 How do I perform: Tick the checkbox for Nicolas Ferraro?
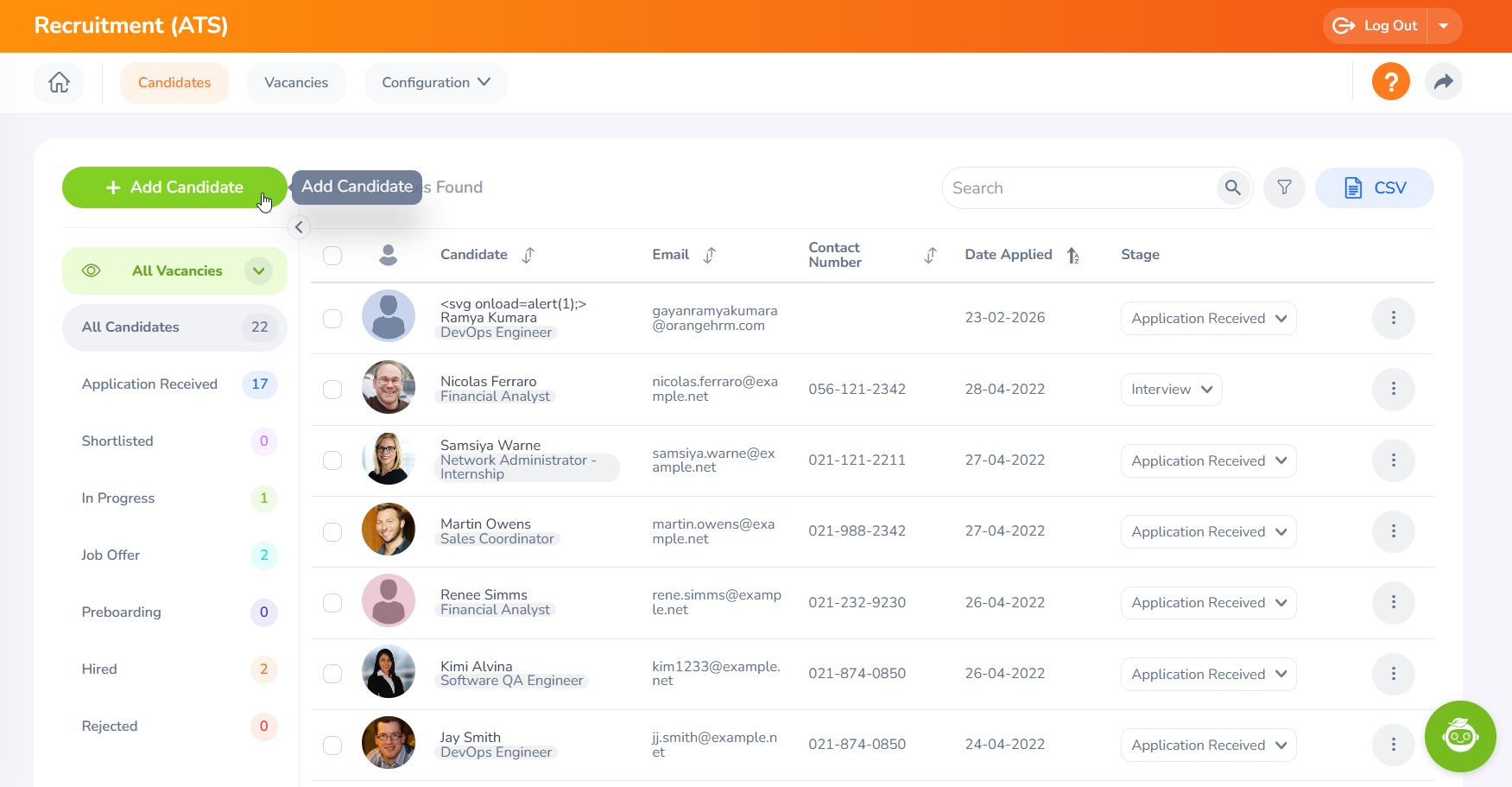pyautogui.click(x=332, y=390)
